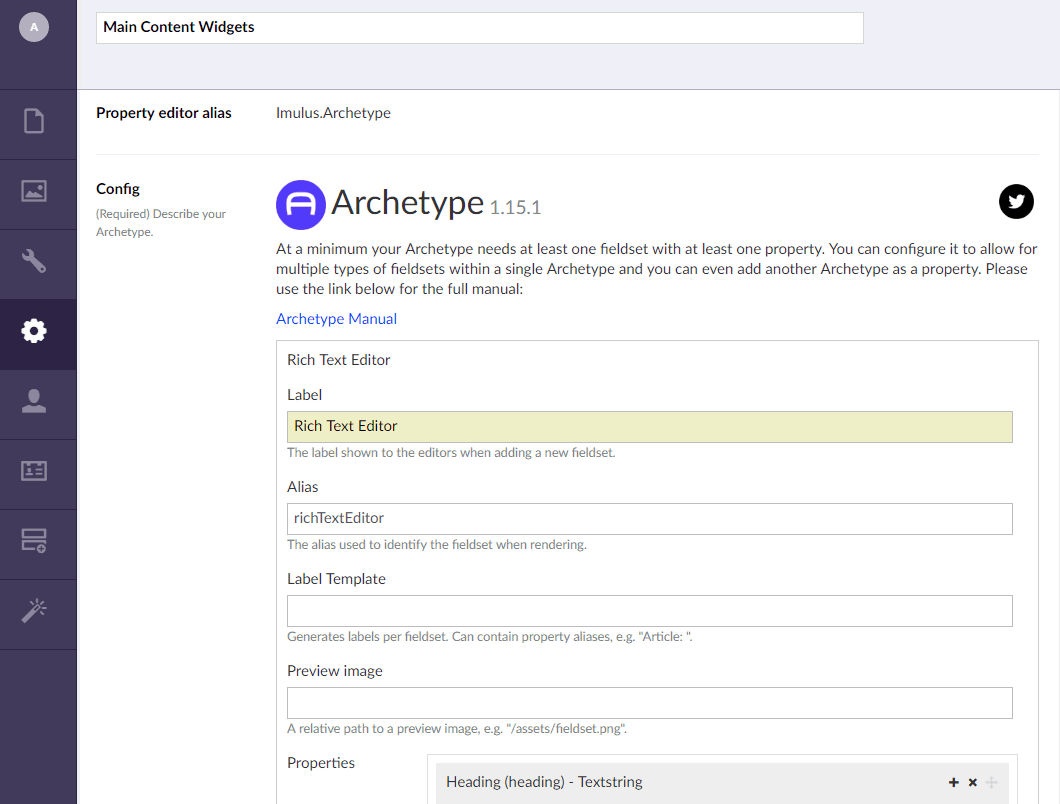Click the Main Content Widgets name field

click(479, 28)
